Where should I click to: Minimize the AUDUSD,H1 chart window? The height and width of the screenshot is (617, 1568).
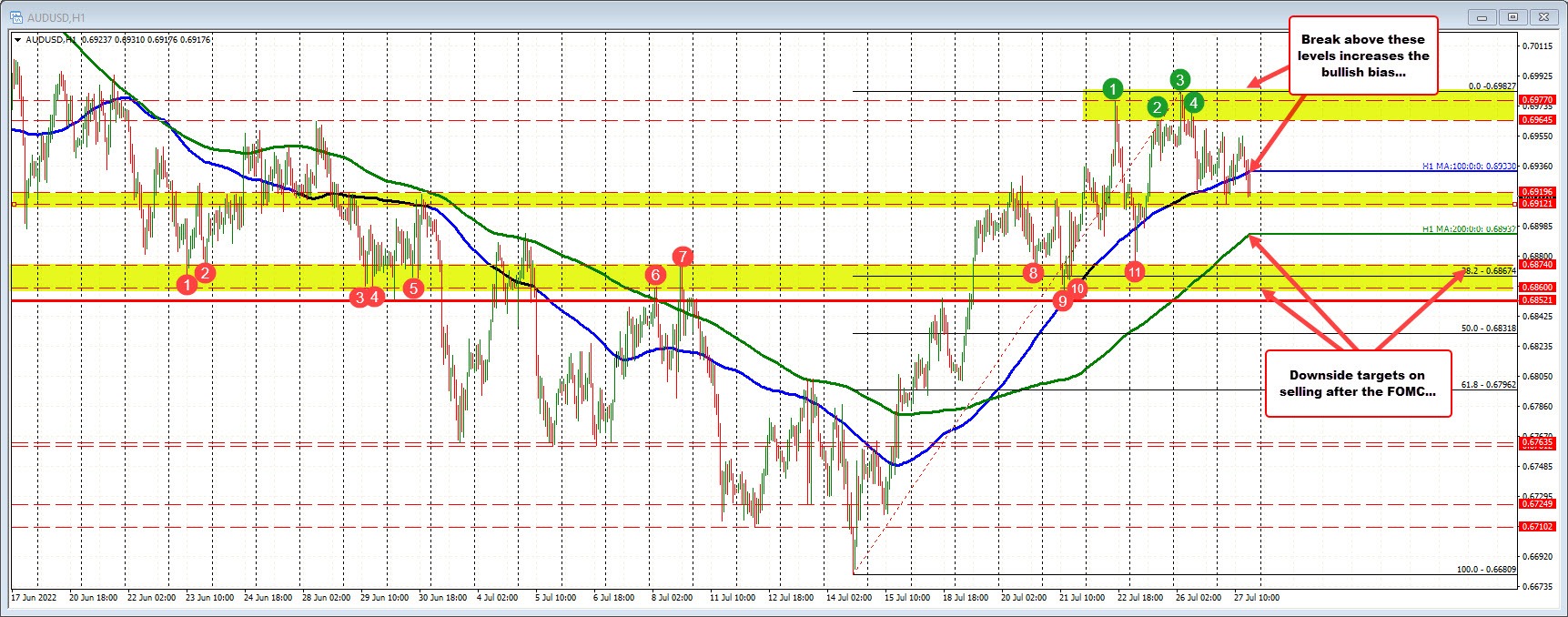coord(1483,16)
